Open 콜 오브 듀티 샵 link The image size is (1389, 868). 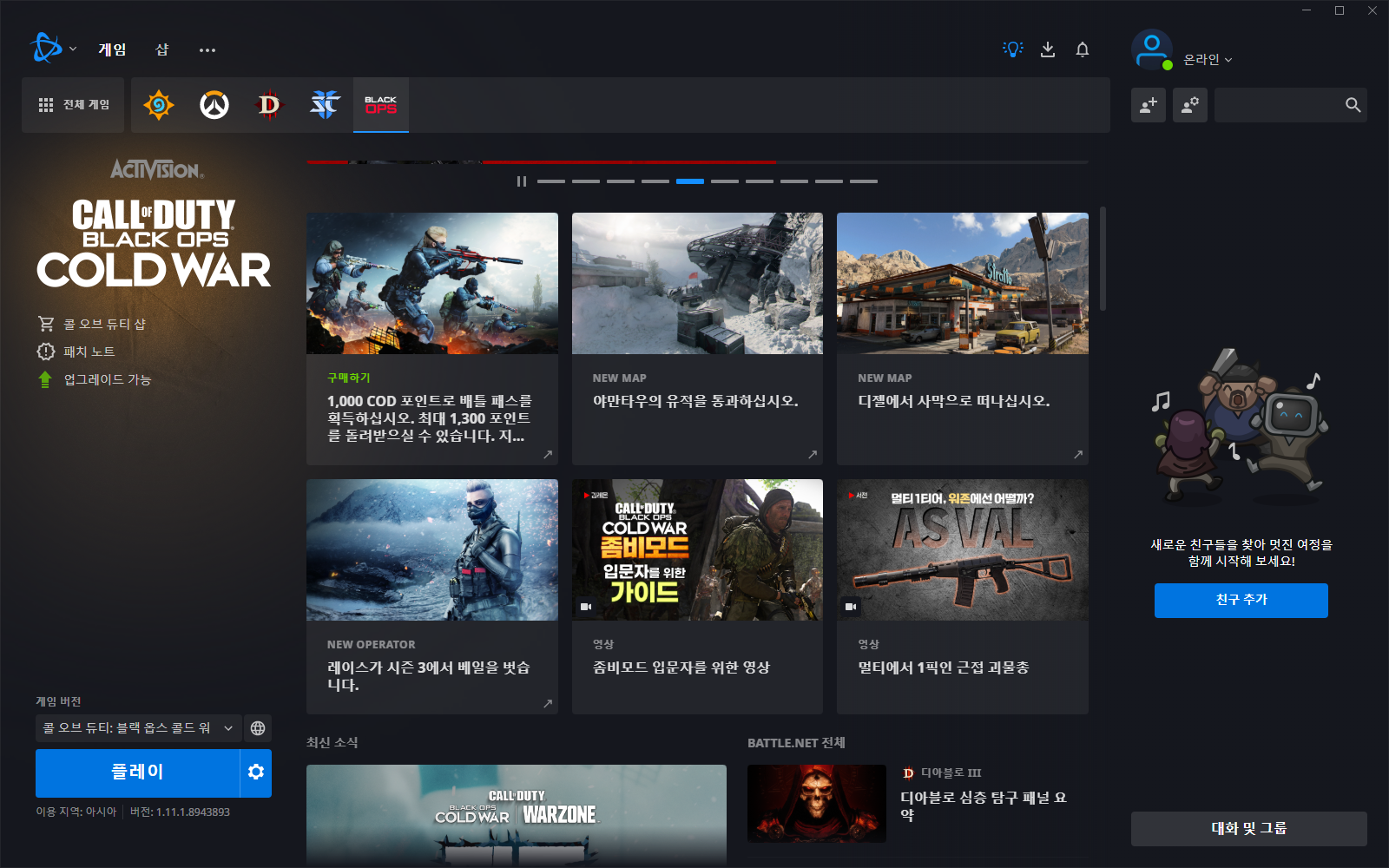[x=104, y=324]
